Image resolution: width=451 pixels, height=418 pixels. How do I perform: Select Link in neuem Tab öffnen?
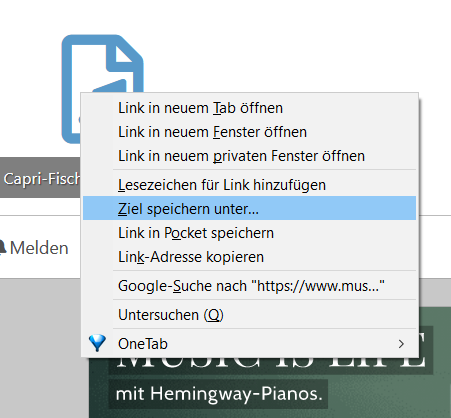250,108
